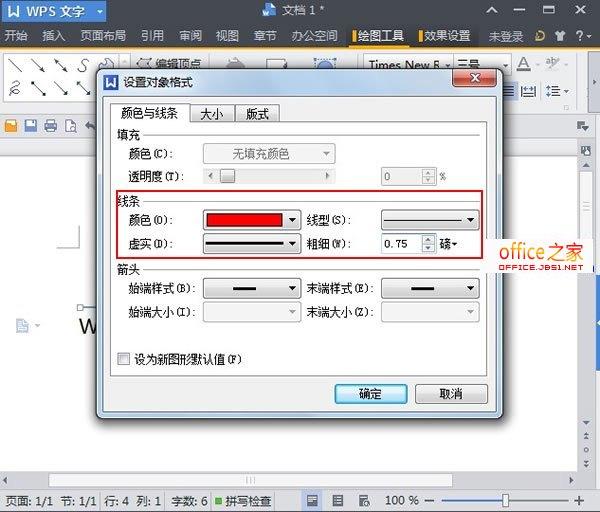
Task: Click the WPS 文字 application menu button
Action: pyautogui.click(x=54, y=11)
